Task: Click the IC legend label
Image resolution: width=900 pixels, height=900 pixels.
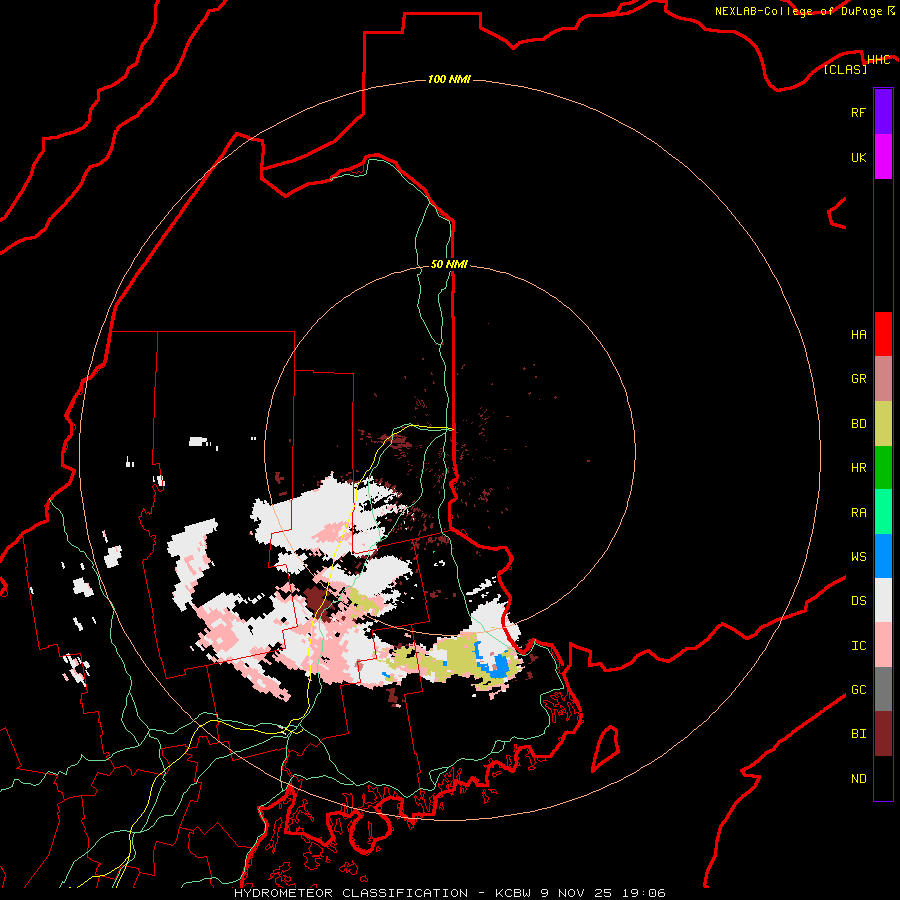Action: click(858, 646)
